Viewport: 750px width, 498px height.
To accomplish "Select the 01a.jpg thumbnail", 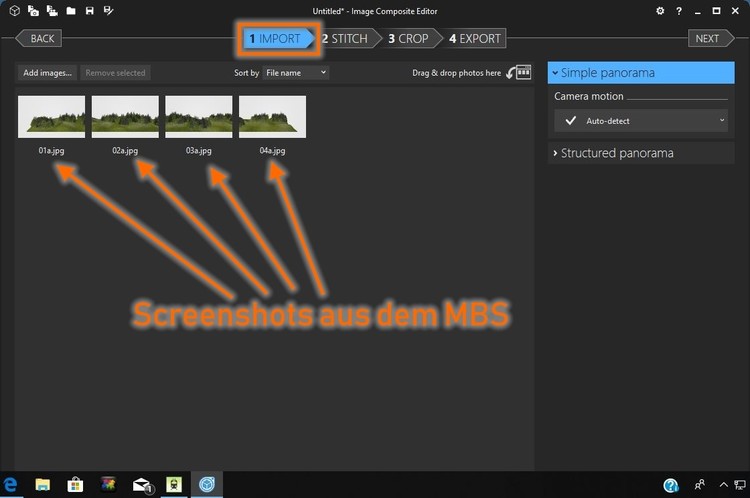I will click(x=52, y=117).
